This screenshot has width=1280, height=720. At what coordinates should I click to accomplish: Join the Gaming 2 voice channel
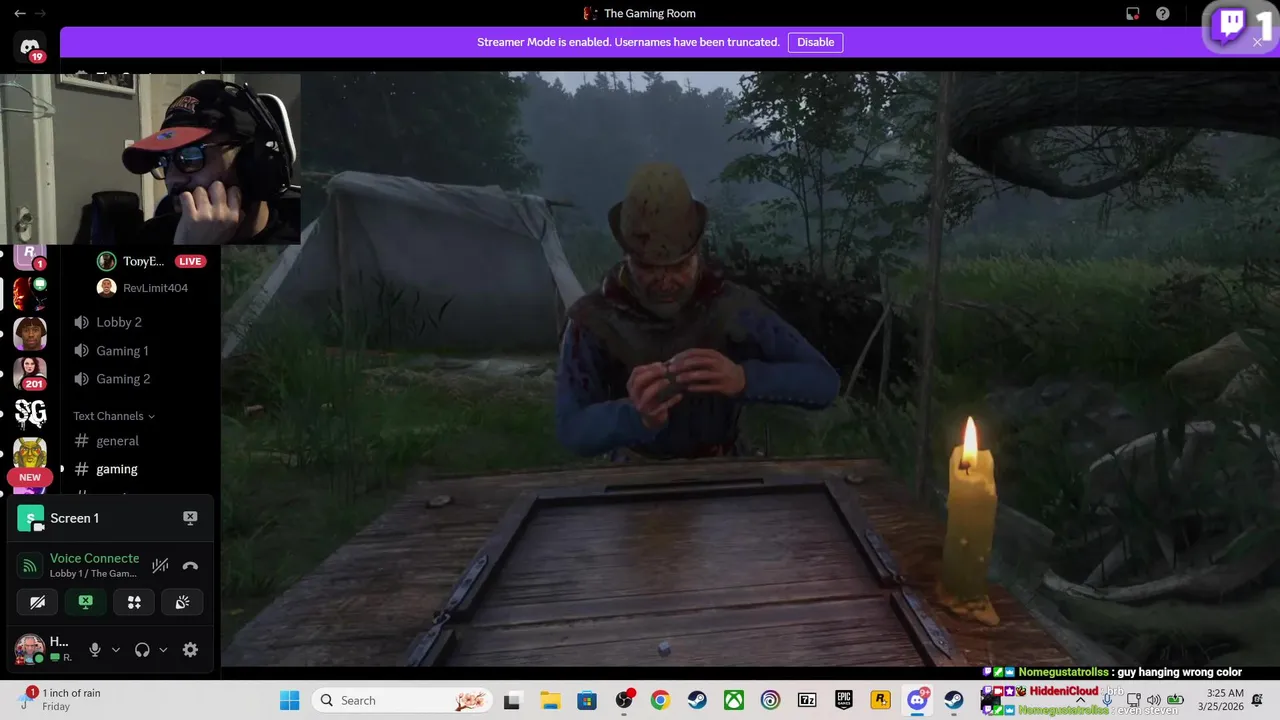[x=123, y=379]
